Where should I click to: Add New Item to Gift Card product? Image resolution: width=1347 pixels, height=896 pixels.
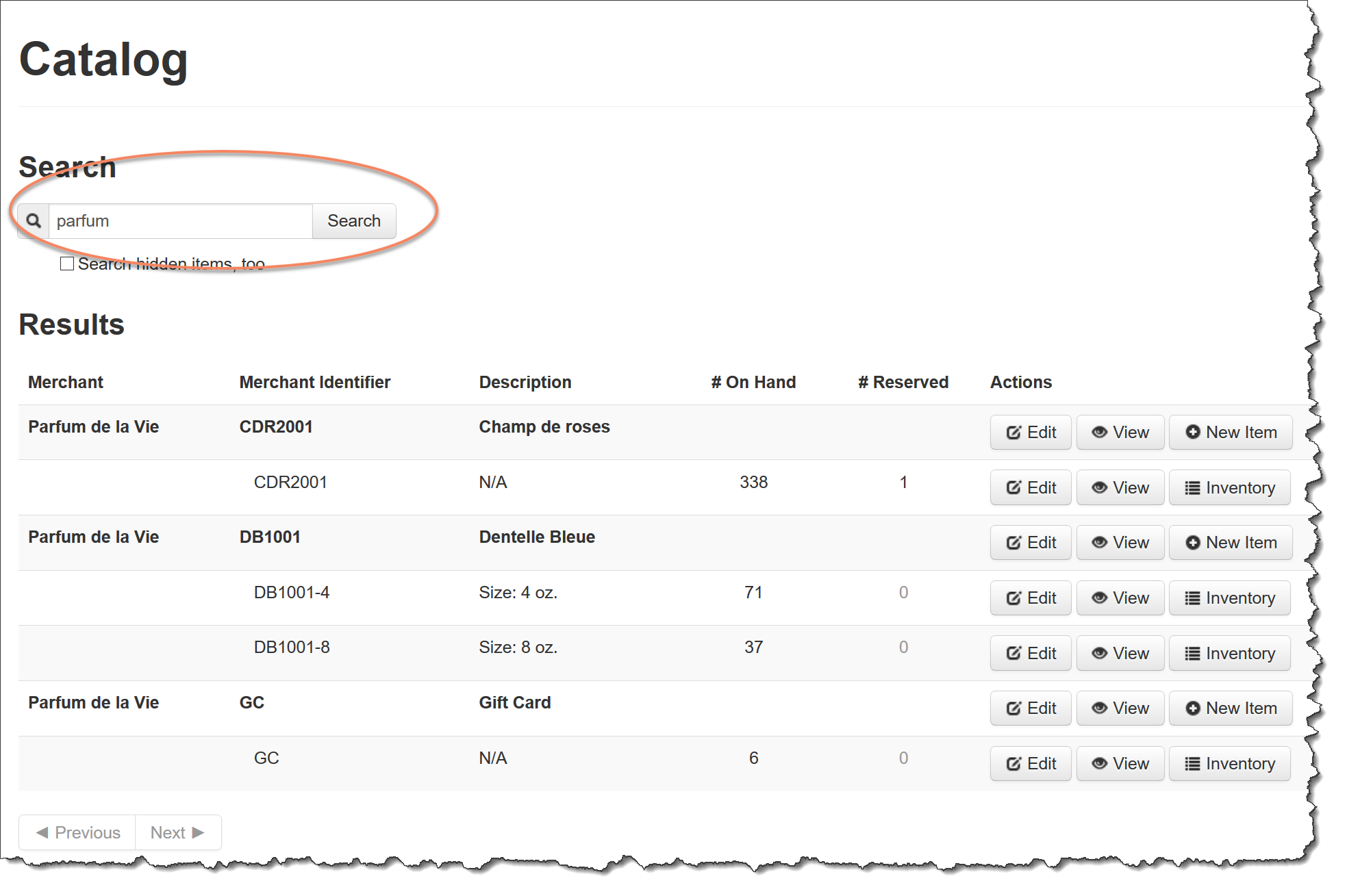coord(1230,708)
